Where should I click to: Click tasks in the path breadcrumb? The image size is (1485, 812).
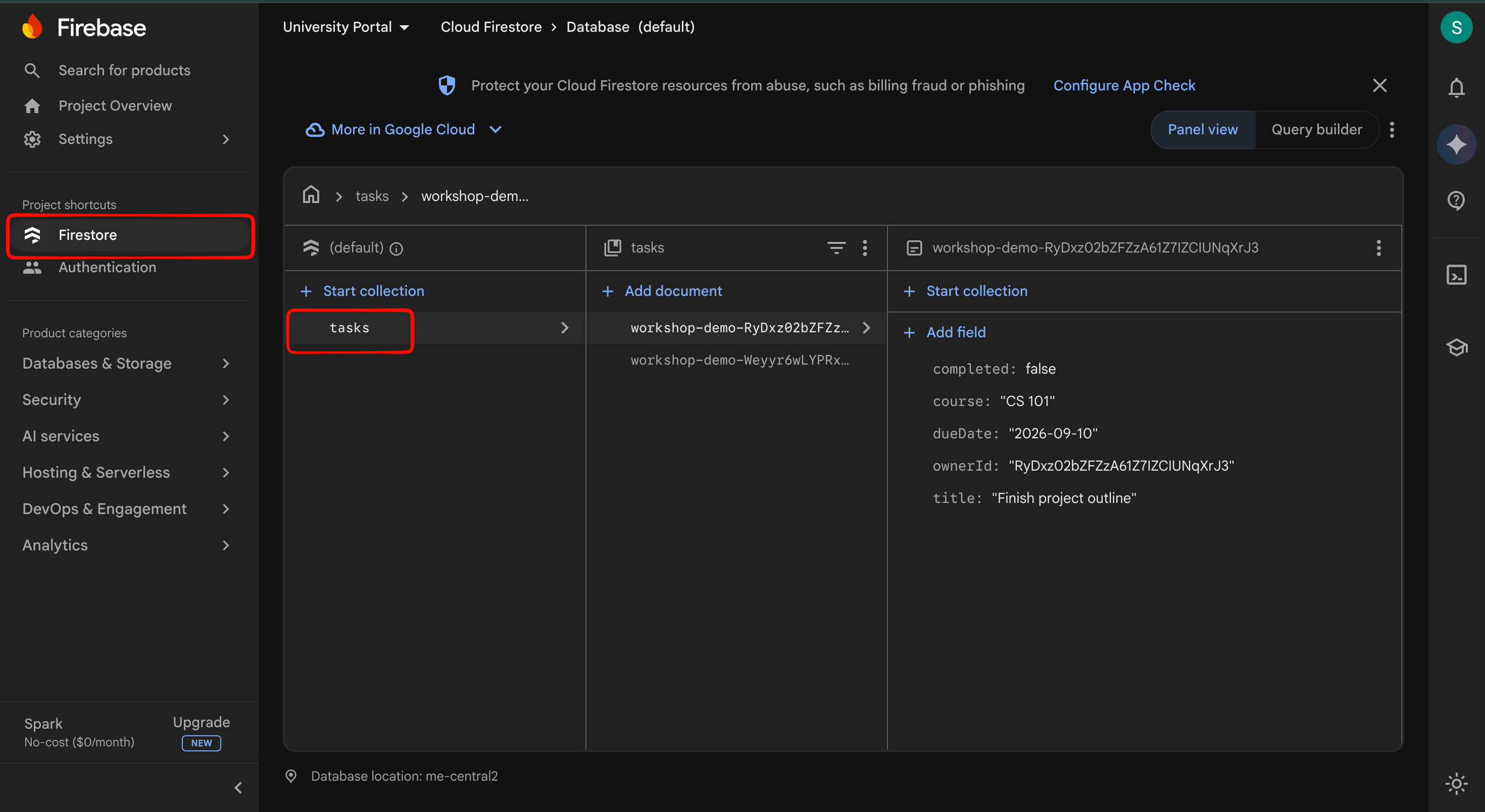point(372,196)
